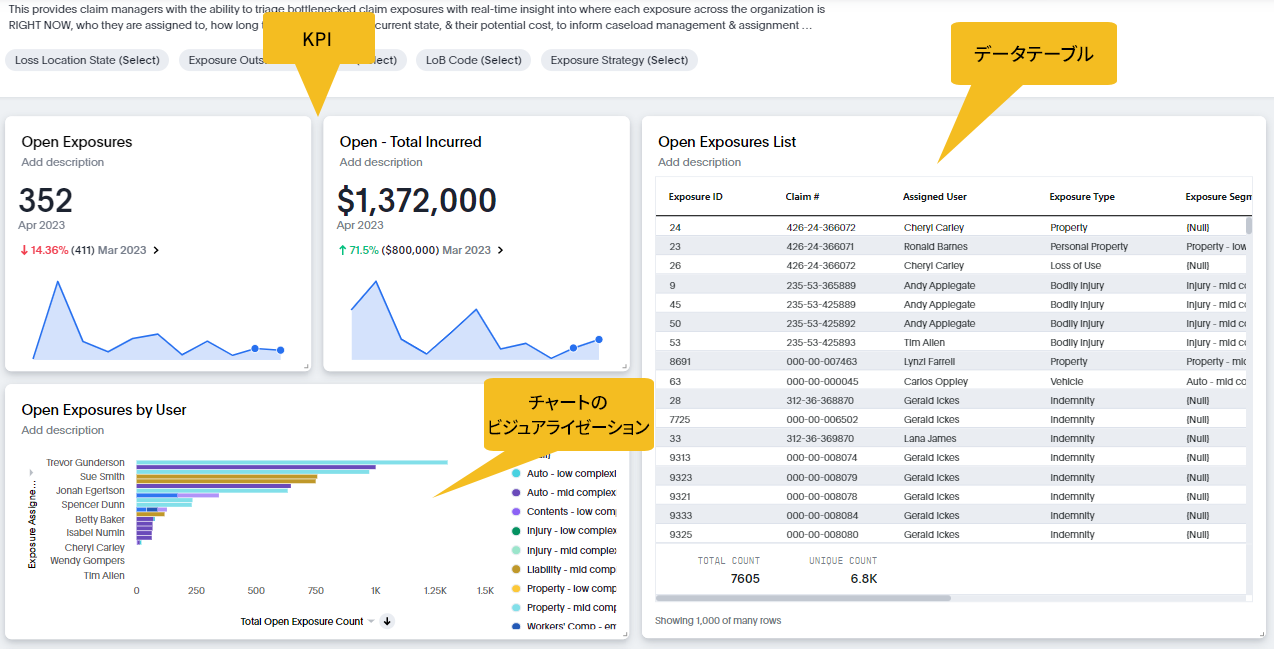Expand comparison chevron in Open - Total Incurred KPI
This screenshot has height=649, width=1274.
pyautogui.click(x=500, y=250)
